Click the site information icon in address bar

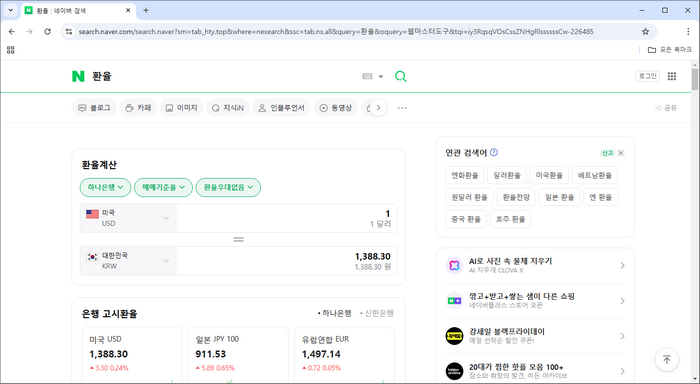click(69, 32)
